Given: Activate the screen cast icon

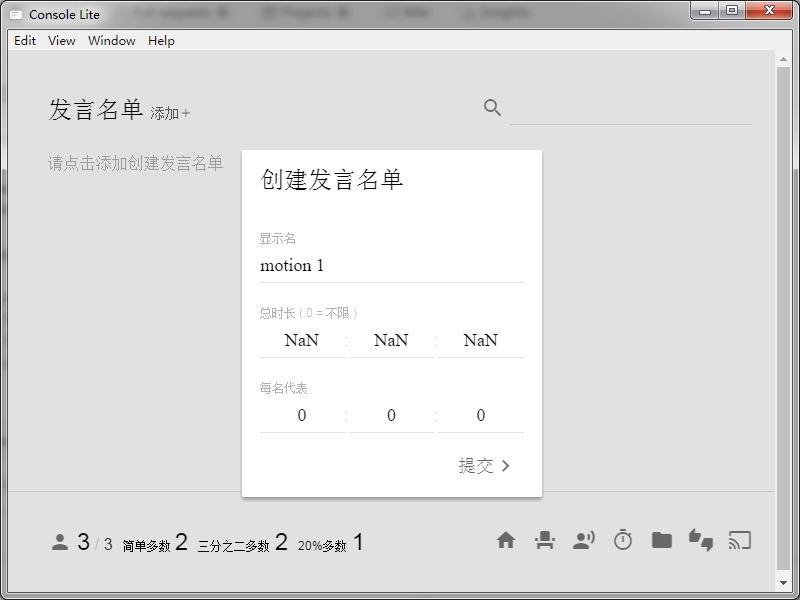Looking at the screenshot, I should point(740,540).
